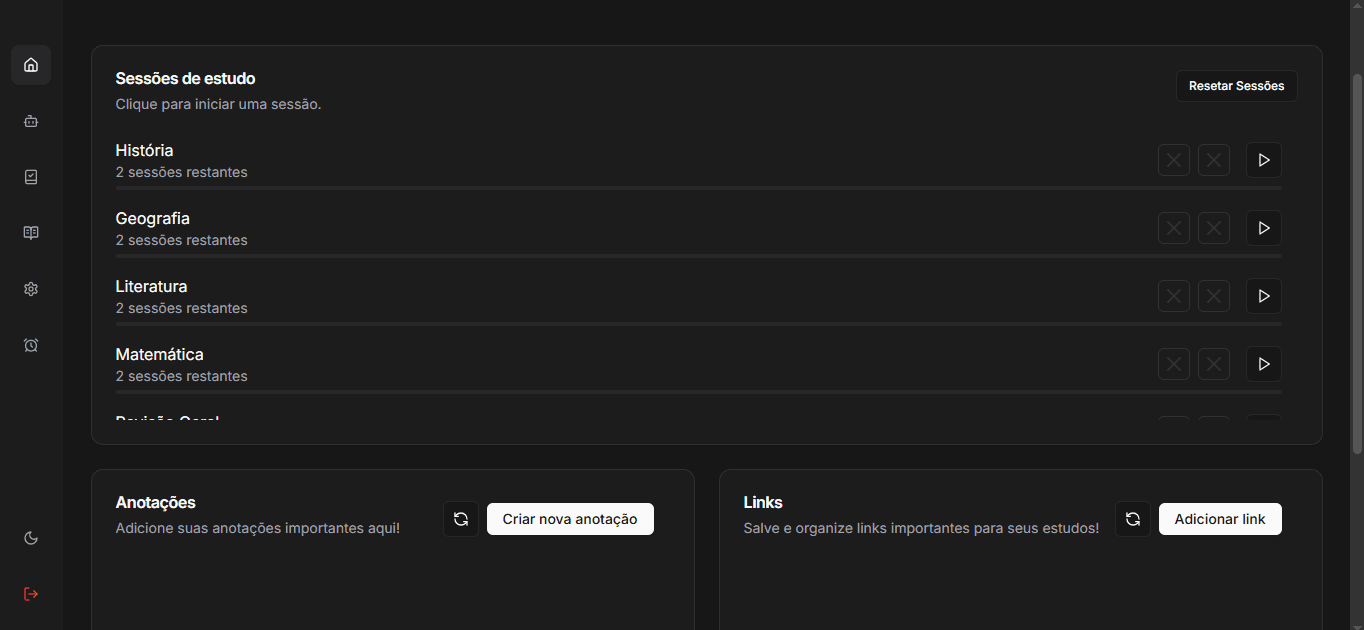Click 'Adicione suas anotações importantes aqui!' text
This screenshot has width=1364, height=630.
[x=258, y=528]
